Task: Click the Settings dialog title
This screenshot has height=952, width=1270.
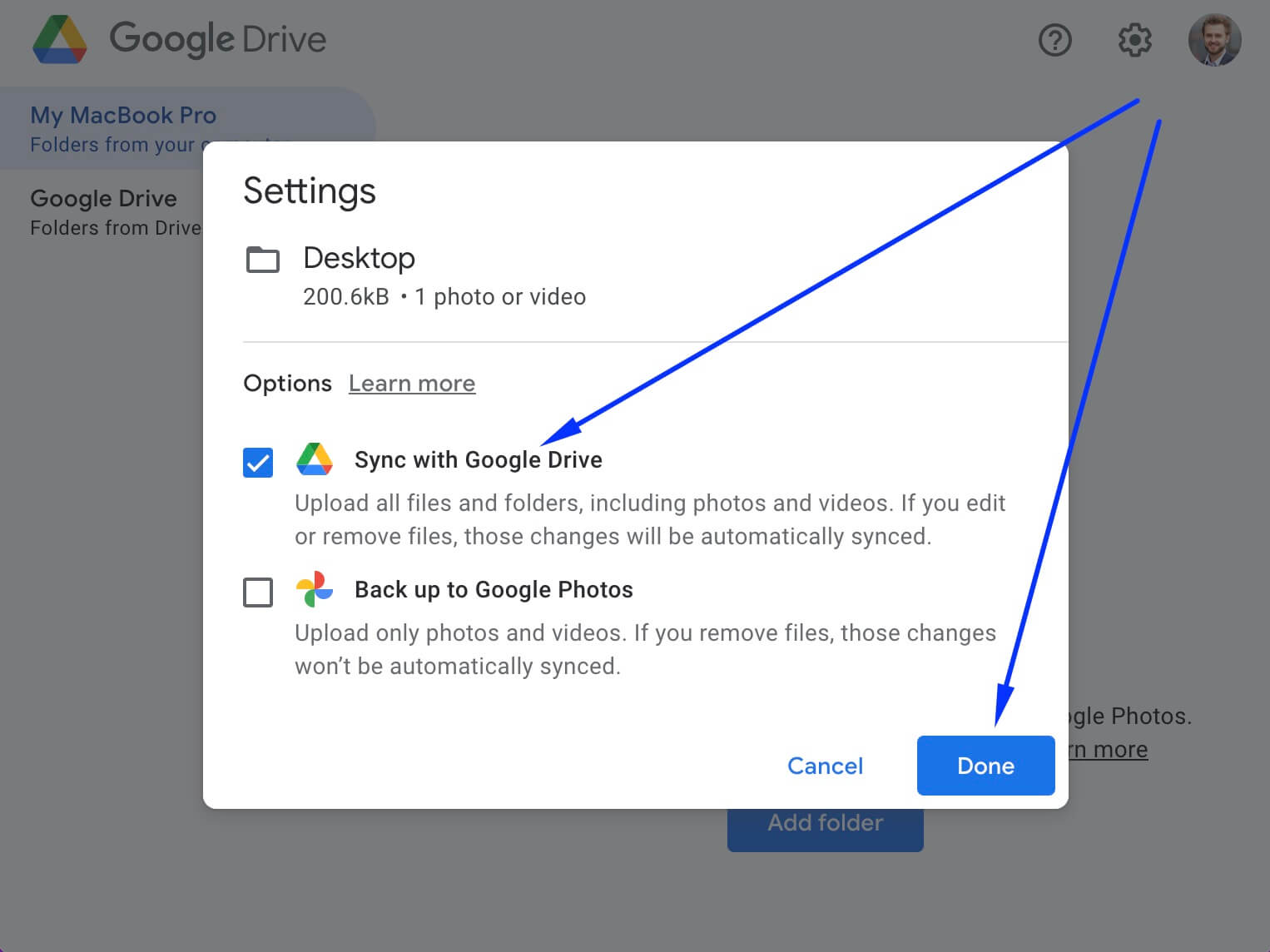Action: (310, 191)
